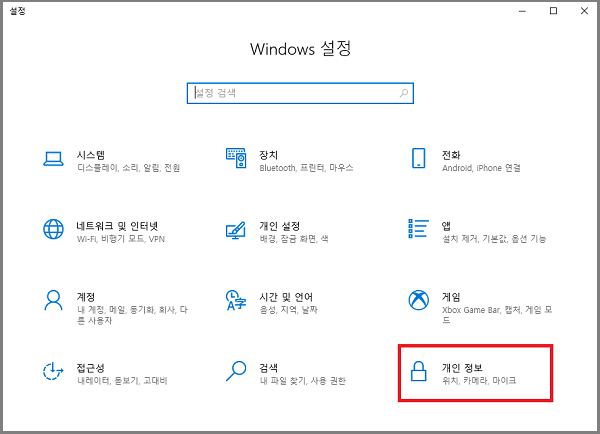Open the 시스템 laptop icon
Image resolution: width=600 pixels, height=434 pixels.
pos(53,158)
